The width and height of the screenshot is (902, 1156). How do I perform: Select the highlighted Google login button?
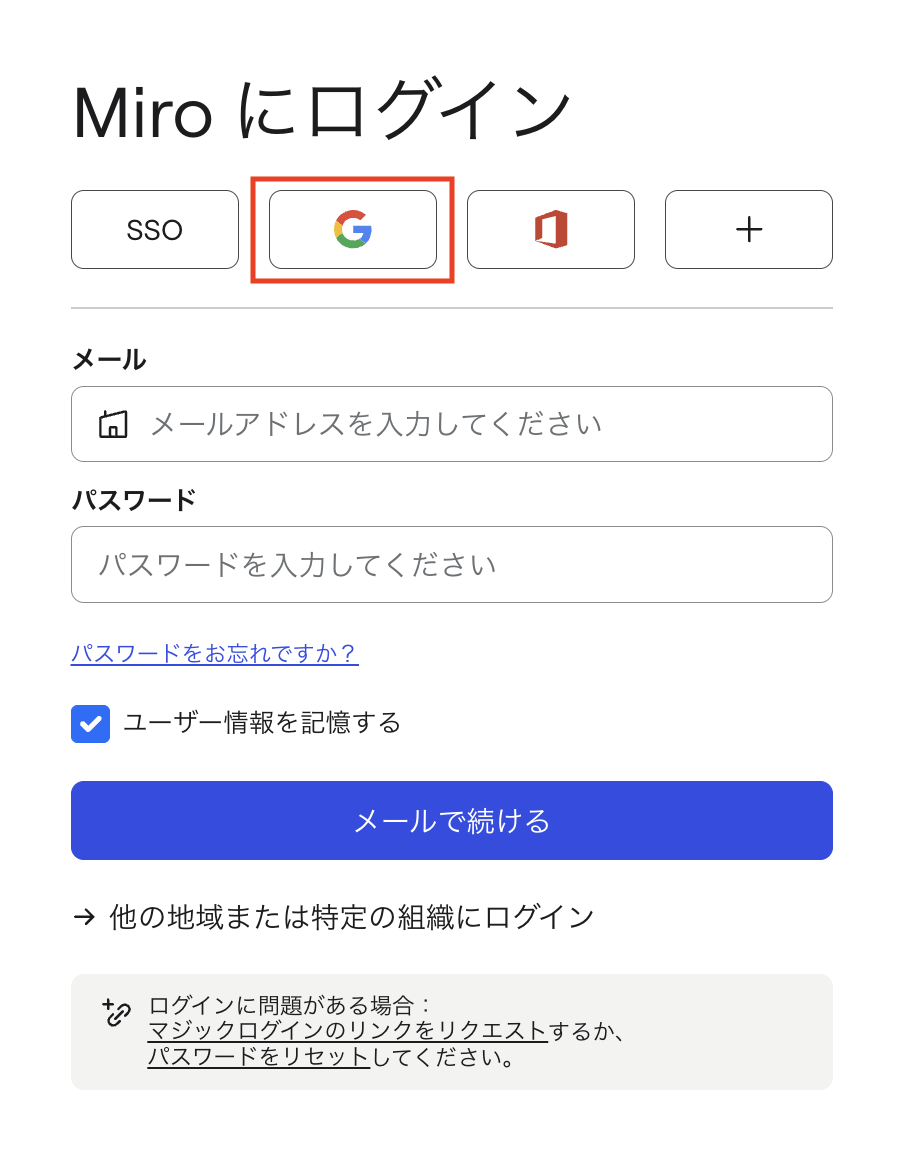[x=352, y=229]
